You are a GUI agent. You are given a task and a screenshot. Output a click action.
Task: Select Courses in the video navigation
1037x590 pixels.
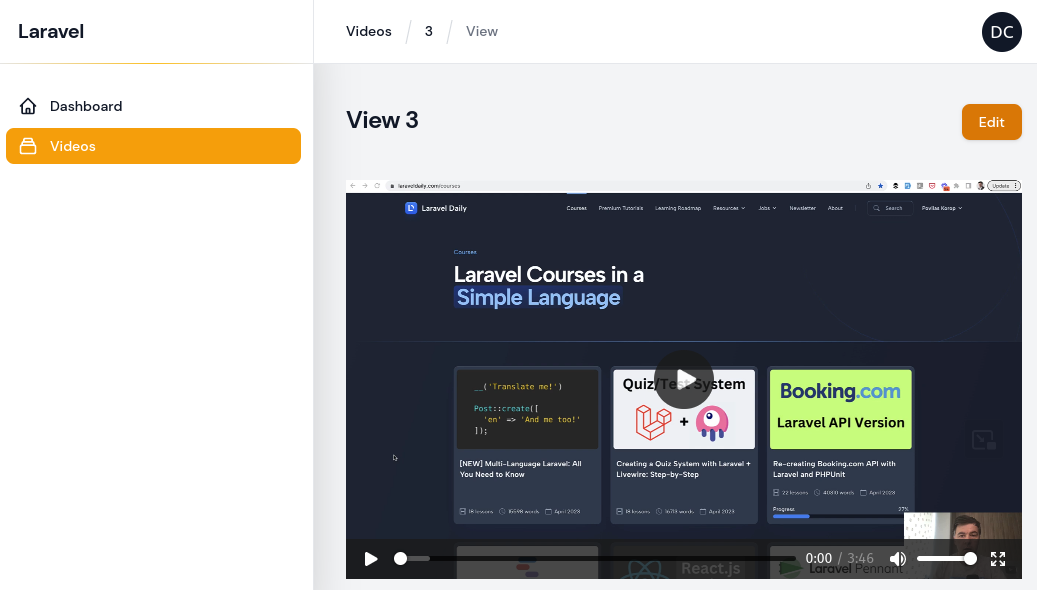(x=576, y=208)
